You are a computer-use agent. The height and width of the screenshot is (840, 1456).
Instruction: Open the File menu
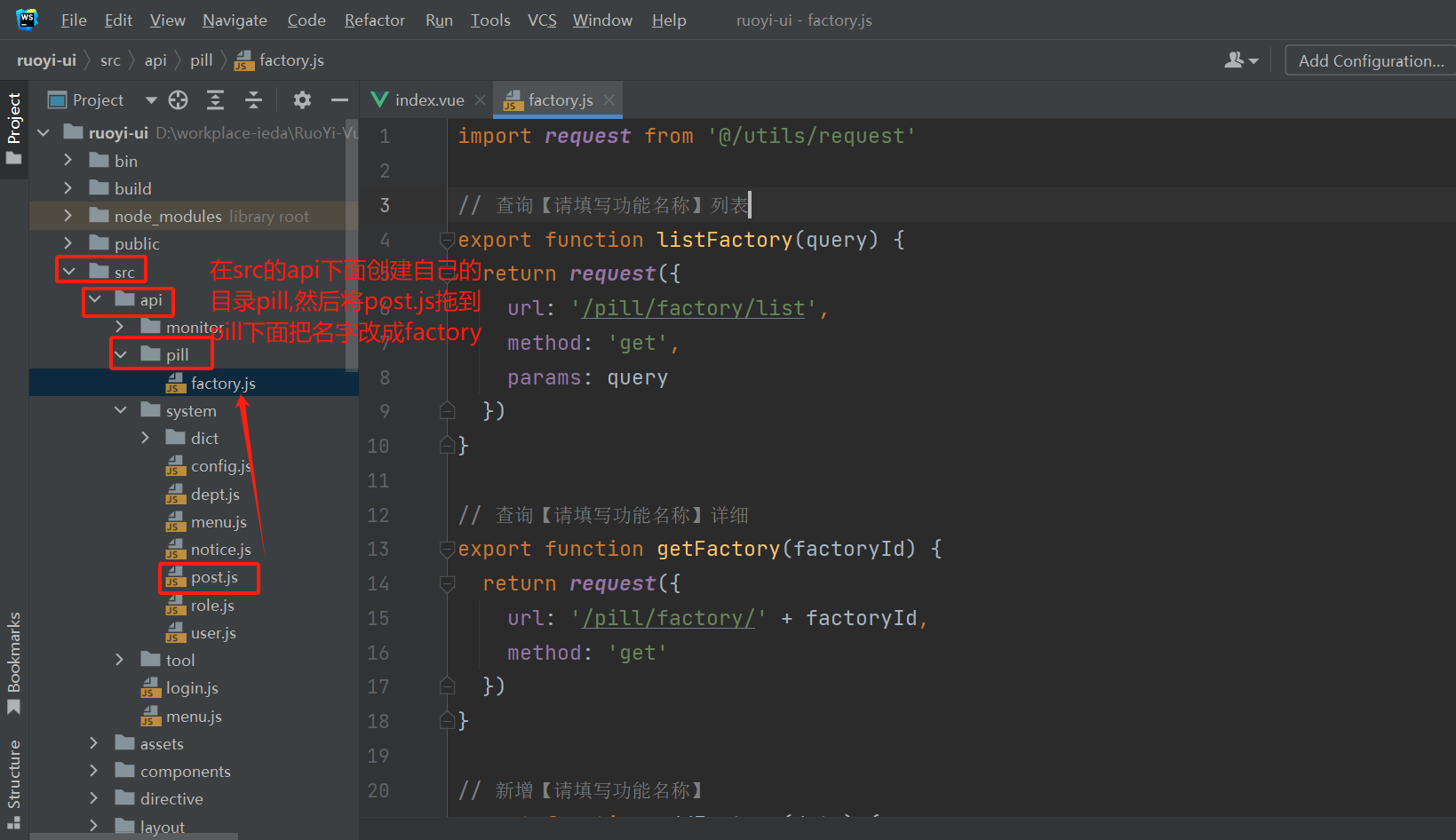74,20
